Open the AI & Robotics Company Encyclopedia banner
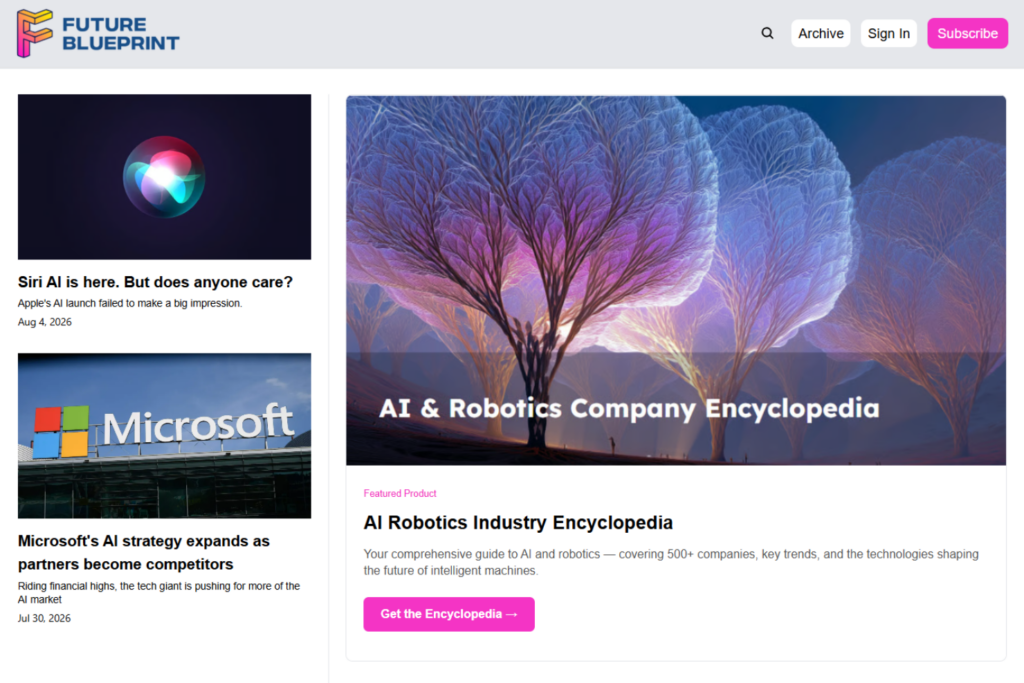The height and width of the screenshot is (683, 1024). pyautogui.click(x=676, y=280)
